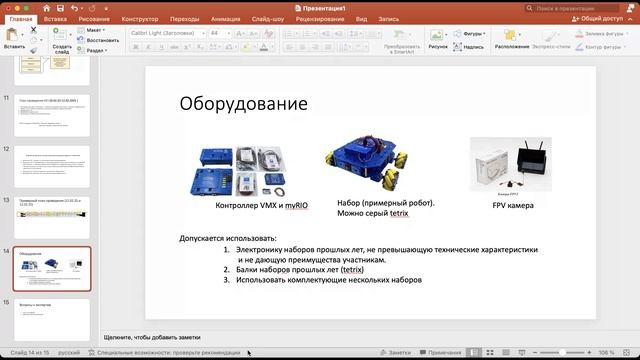Click the Вставить paste clipboard icon

(12, 35)
